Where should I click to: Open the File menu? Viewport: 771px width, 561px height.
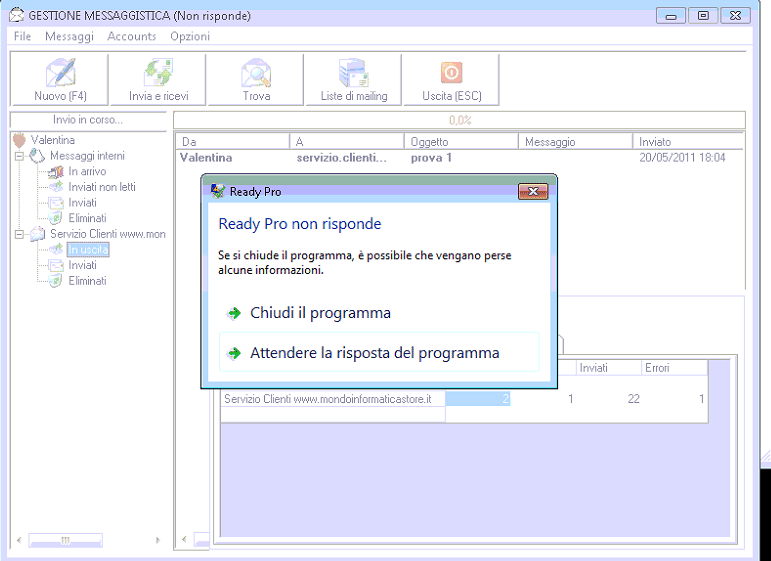(x=22, y=36)
